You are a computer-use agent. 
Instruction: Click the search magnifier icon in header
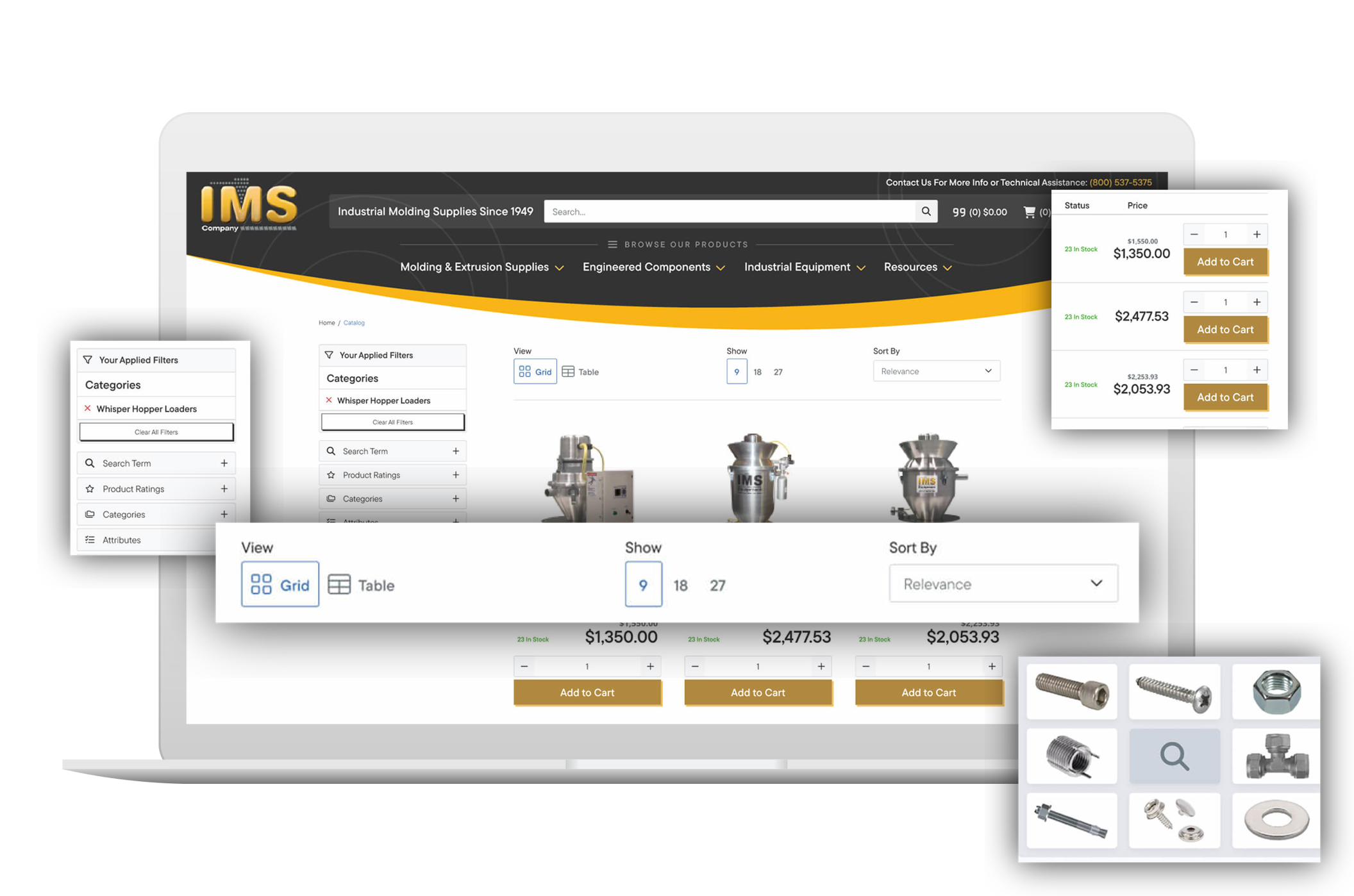point(926,212)
